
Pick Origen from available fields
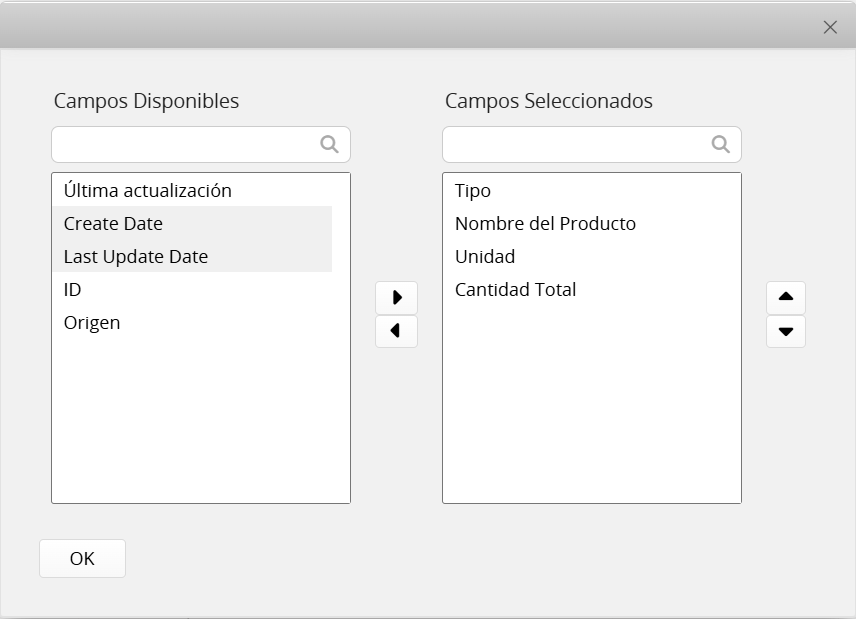coord(192,323)
